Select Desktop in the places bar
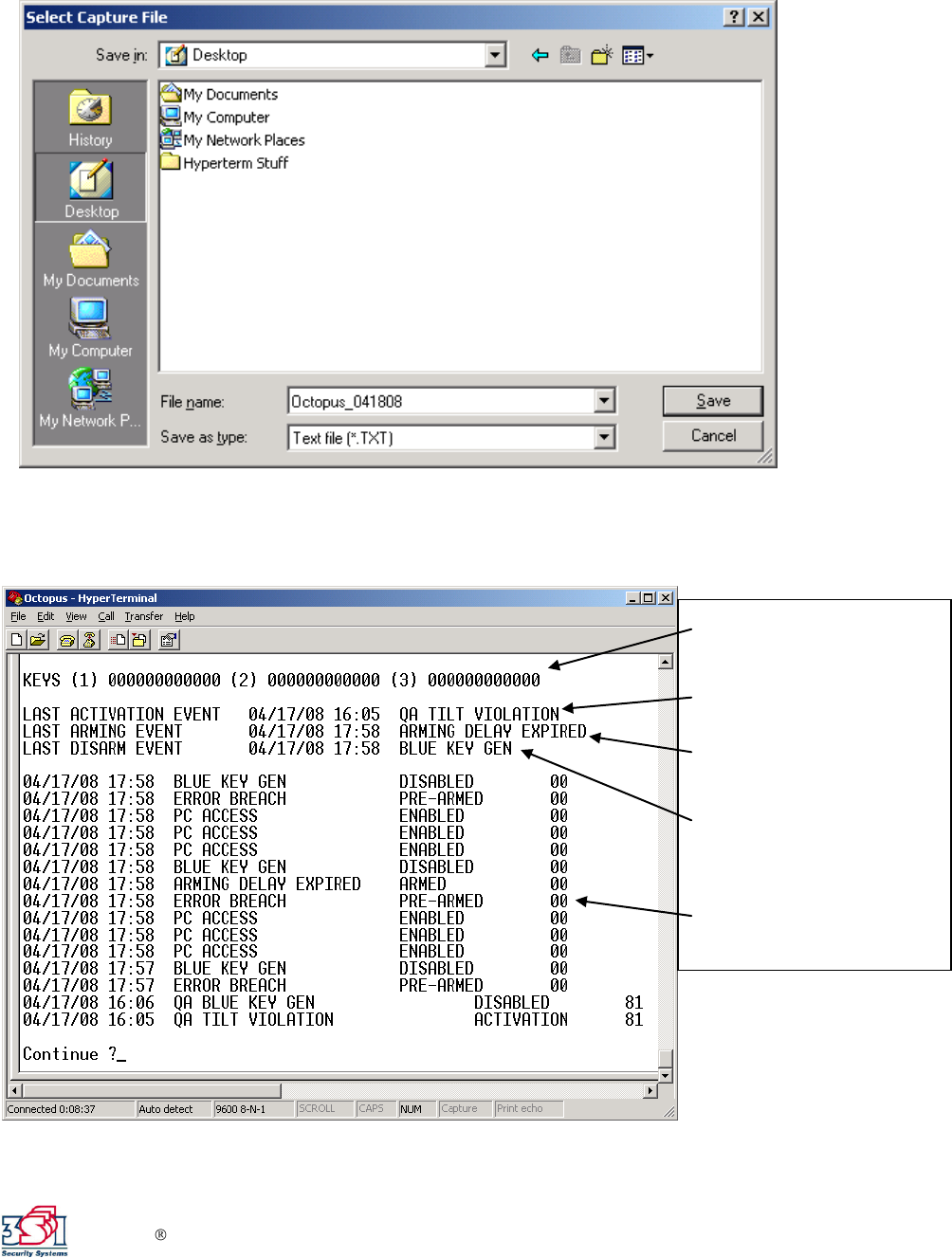The height and width of the screenshot is (1258, 952). point(91,189)
